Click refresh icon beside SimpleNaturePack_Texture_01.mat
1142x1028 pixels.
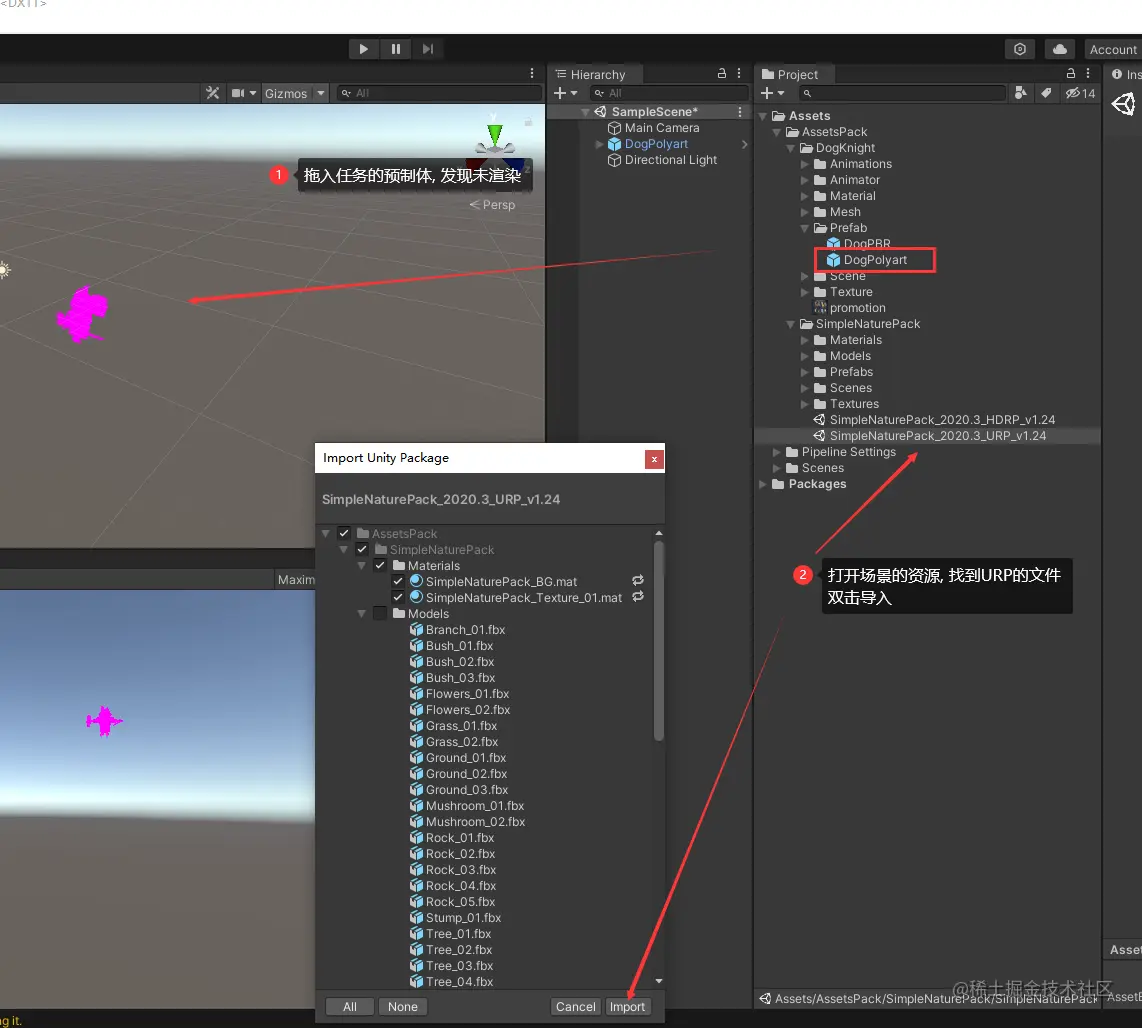tap(638, 597)
